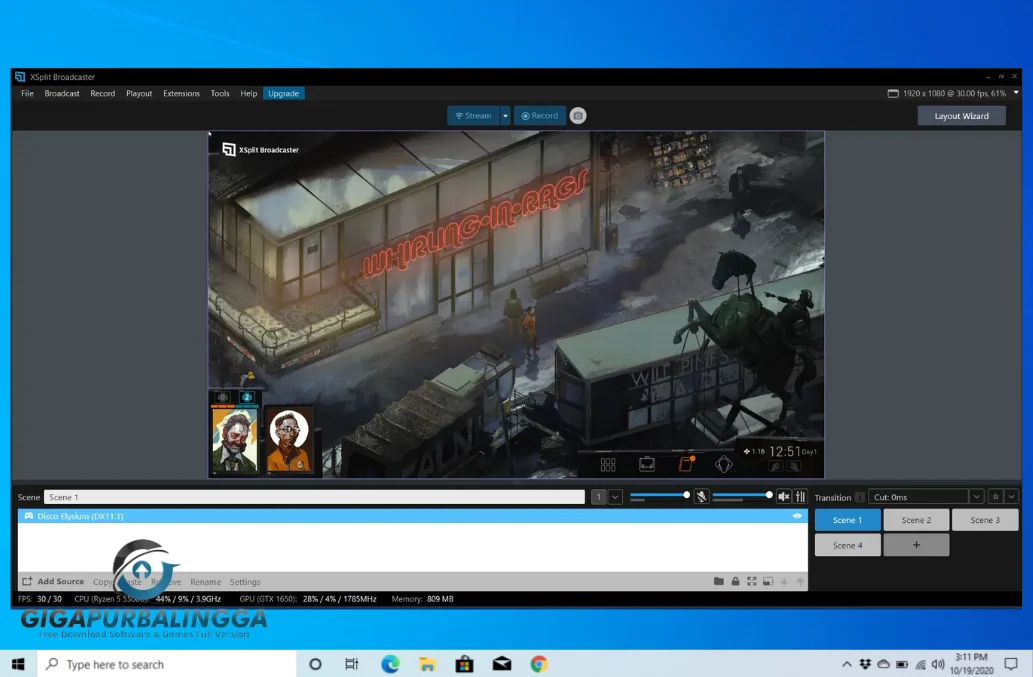
Task: Open the Playout menu
Action: coord(139,94)
